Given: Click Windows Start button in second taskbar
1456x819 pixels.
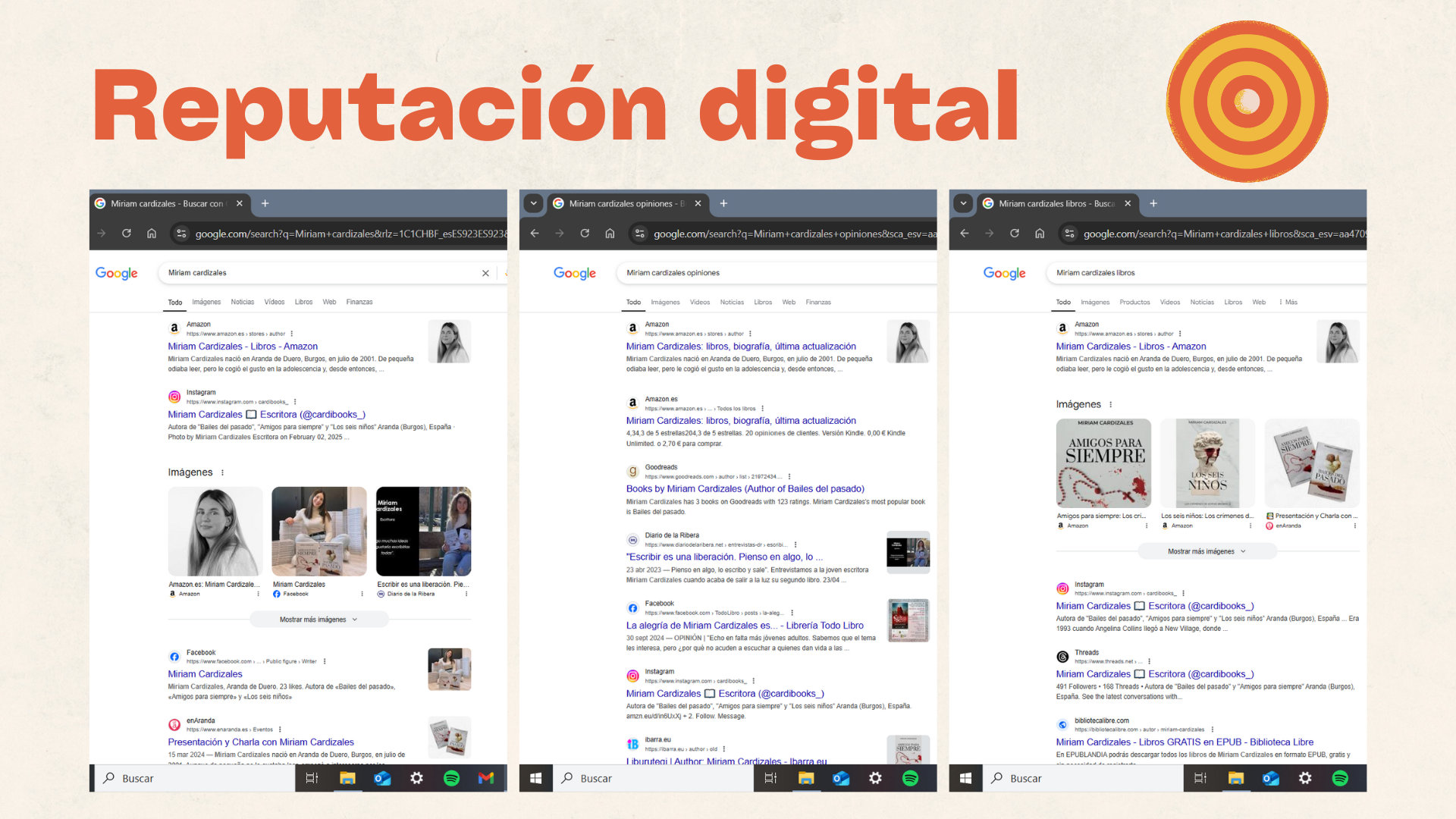Looking at the screenshot, I should coord(536,778).
